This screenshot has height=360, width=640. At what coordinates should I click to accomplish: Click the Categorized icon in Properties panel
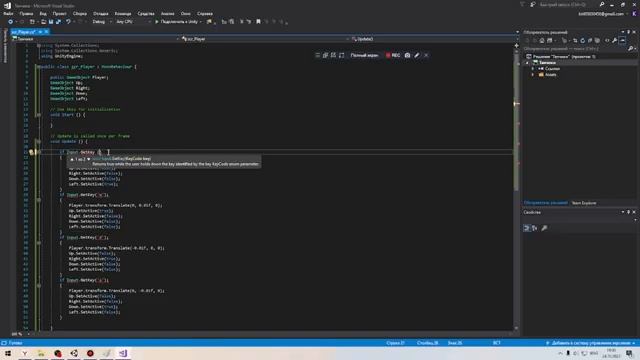[527, 228]
